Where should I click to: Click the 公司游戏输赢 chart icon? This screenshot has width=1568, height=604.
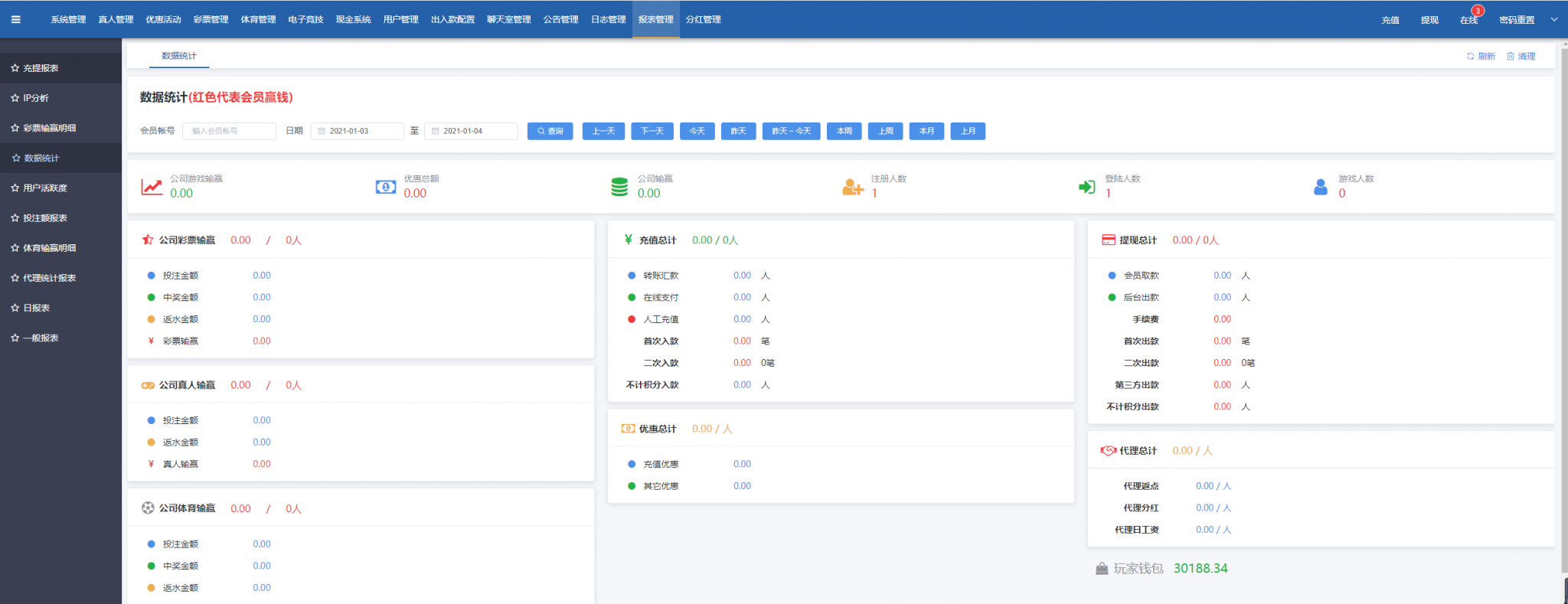(x=152, y=186)
